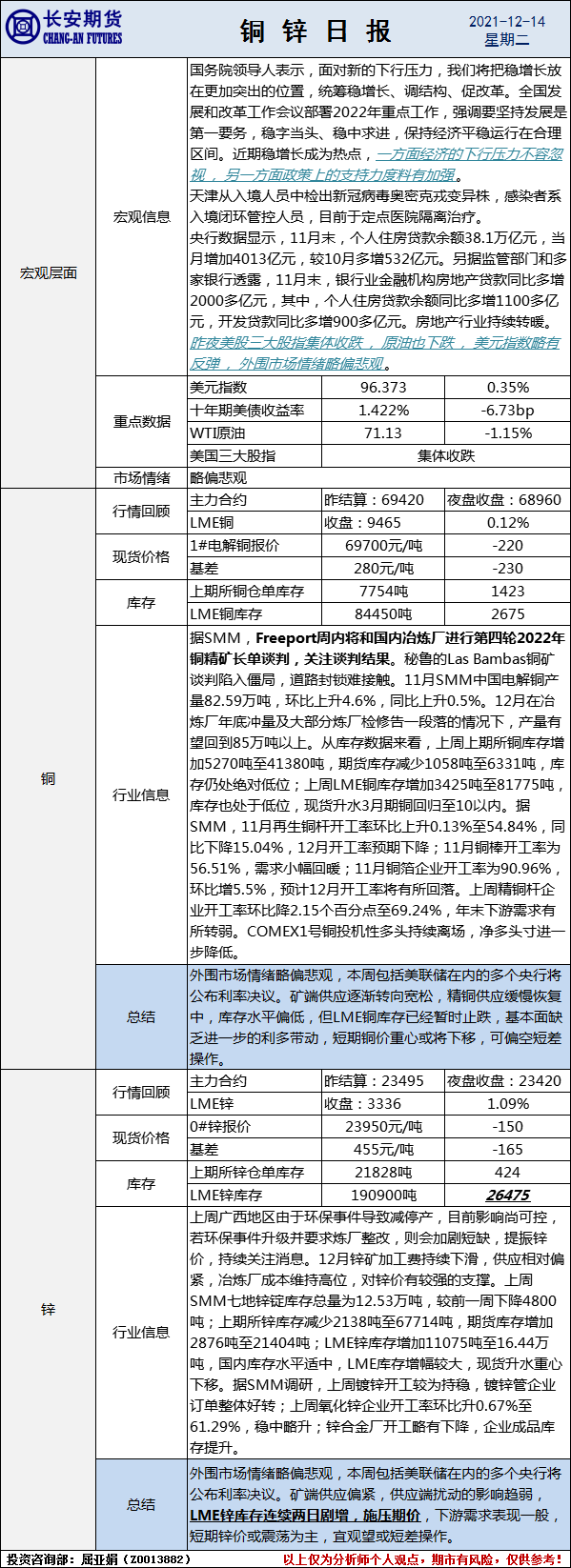Select the 宏观层面 section cell
This screenshot has height=1568, width=571.
pos(49,273)
